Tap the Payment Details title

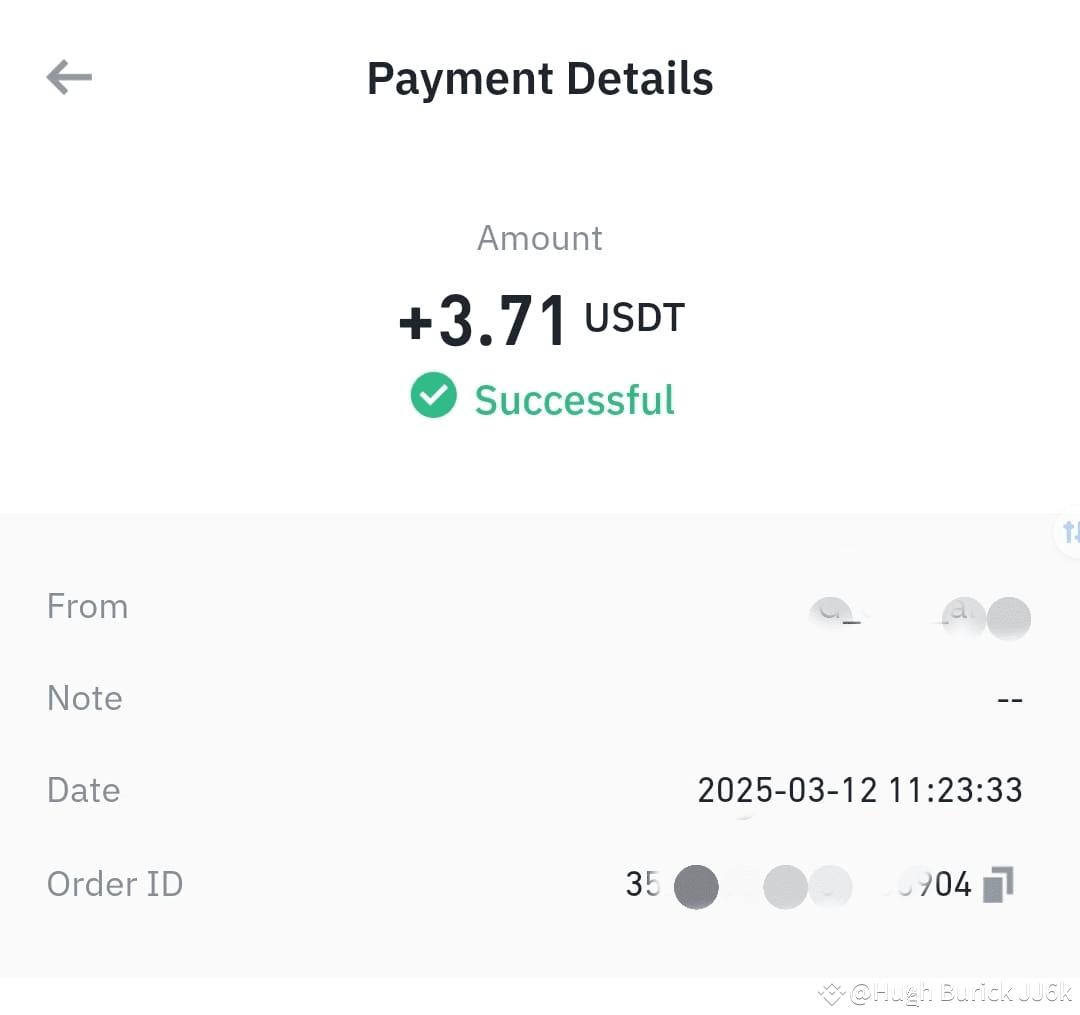click(x=540, y=79)
